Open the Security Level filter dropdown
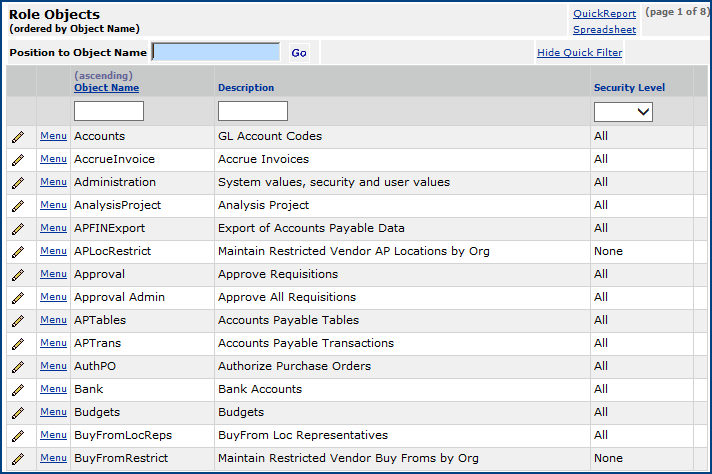712x474 pixels. pyautogui.click(x=623, y=112)
